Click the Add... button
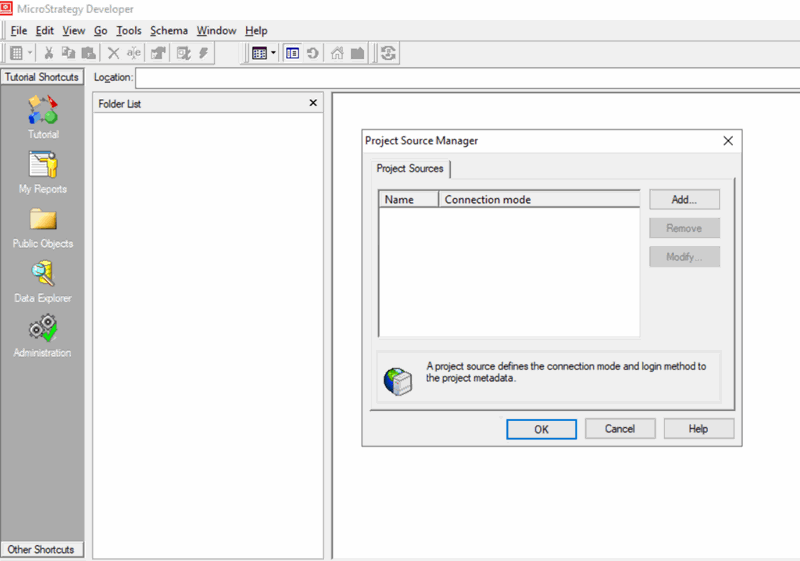Image resolution: width=800 pixels, height=561 pixels. pyautogui.click(x=684, y=200)
